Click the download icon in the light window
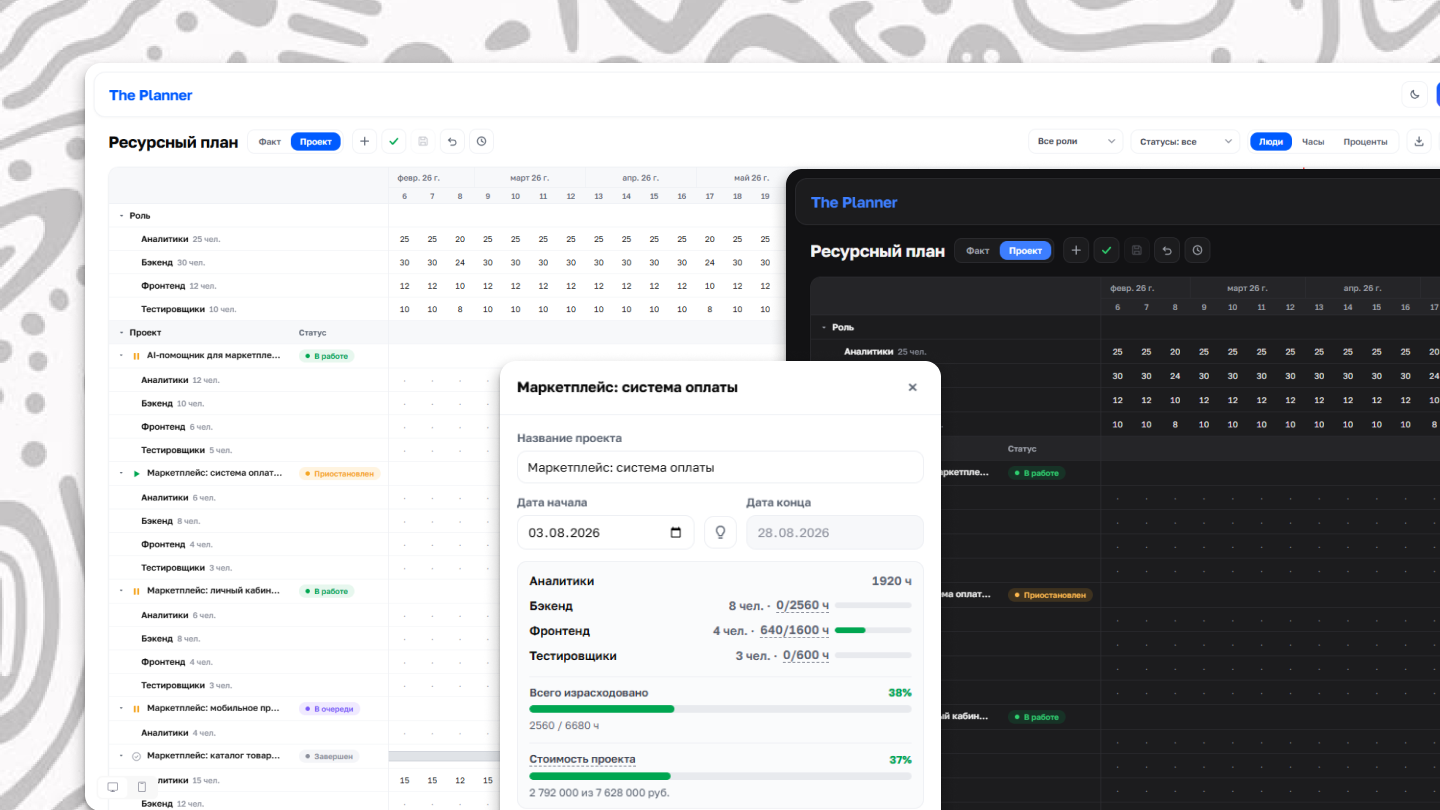This screenshot has width=1440, height=810. [x=1419, y=142]
